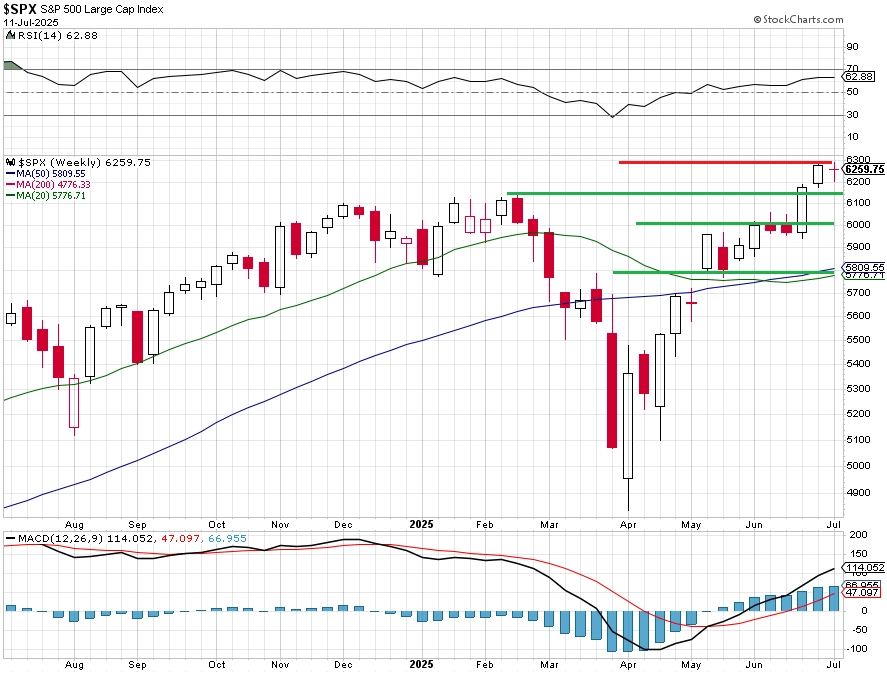The height and width of the screenshot is (673, 887).
Task: Click the green MA(20) legend line
Action: [11, 196]
